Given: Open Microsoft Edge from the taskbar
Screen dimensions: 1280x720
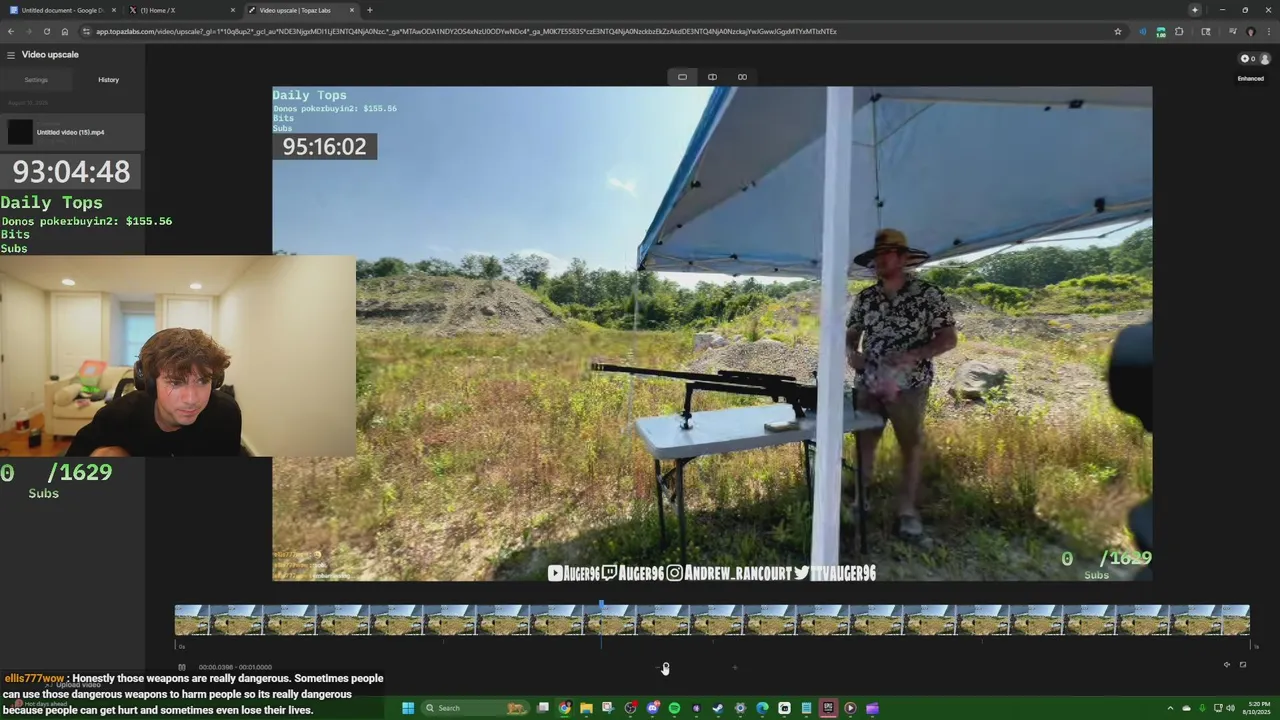Looking at the screenshot, I should click(762, 708).
